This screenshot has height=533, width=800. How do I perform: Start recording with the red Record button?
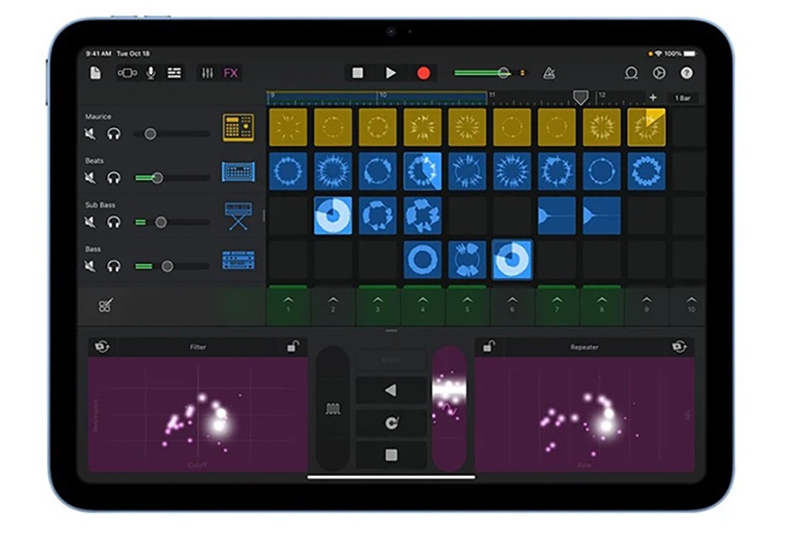423,73
